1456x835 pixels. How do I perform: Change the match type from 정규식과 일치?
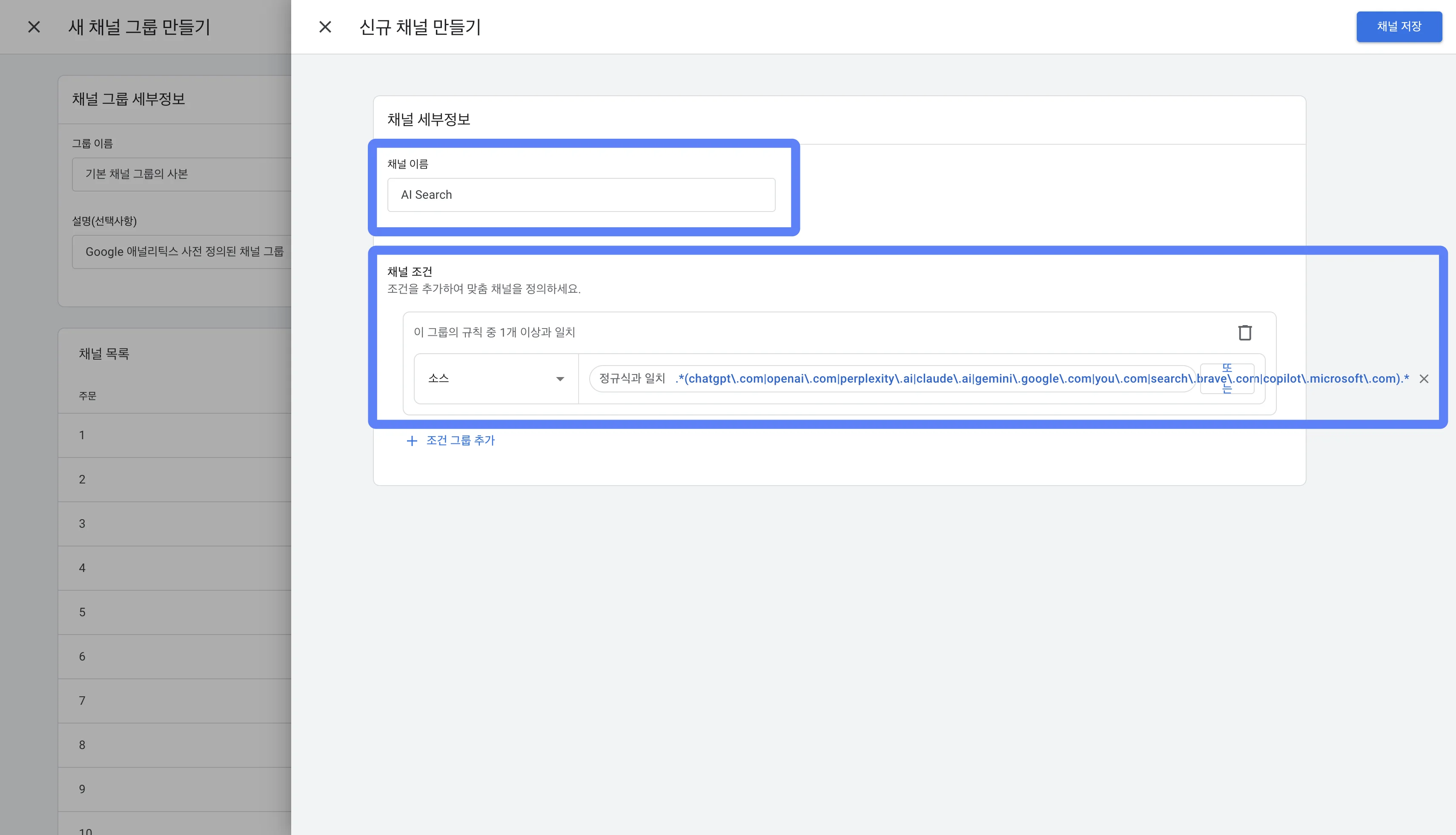[x=632, y=378]
